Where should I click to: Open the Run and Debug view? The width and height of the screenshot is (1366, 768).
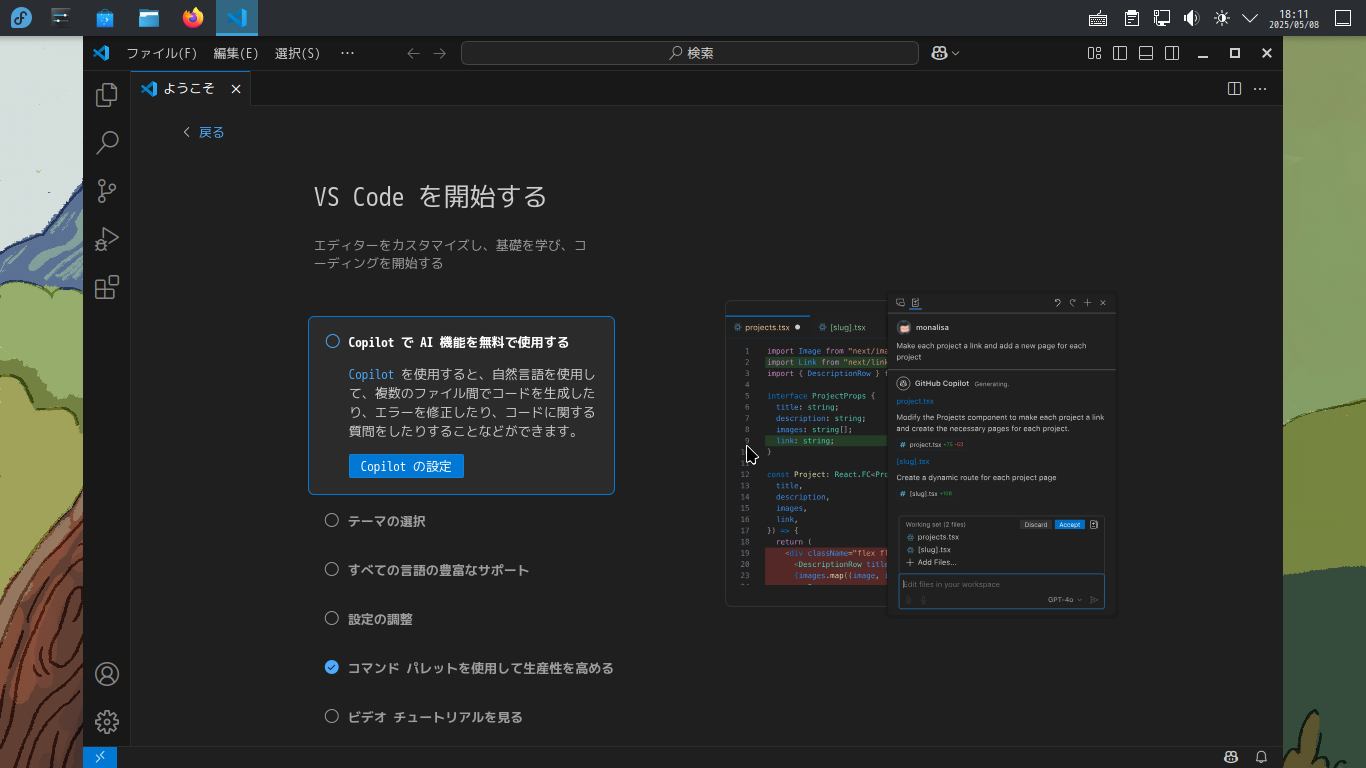(107, 239)
